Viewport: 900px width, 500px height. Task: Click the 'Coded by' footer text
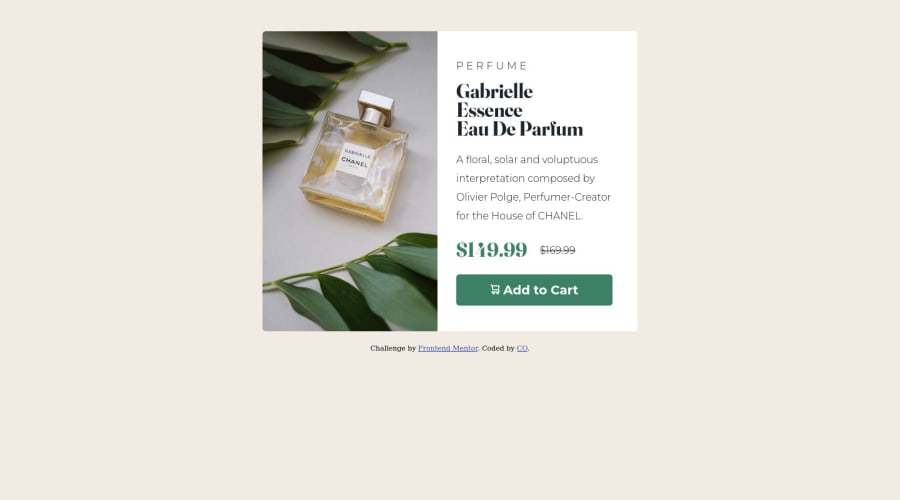point(498,348)
